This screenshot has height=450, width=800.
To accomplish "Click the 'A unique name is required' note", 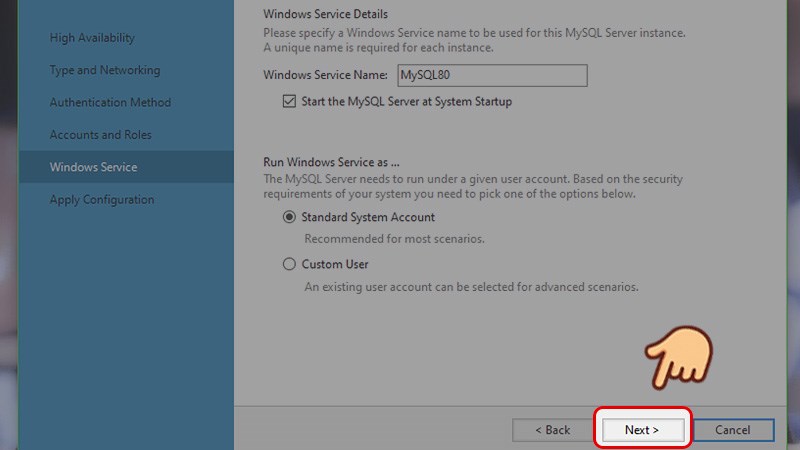I will click(378, 48).
